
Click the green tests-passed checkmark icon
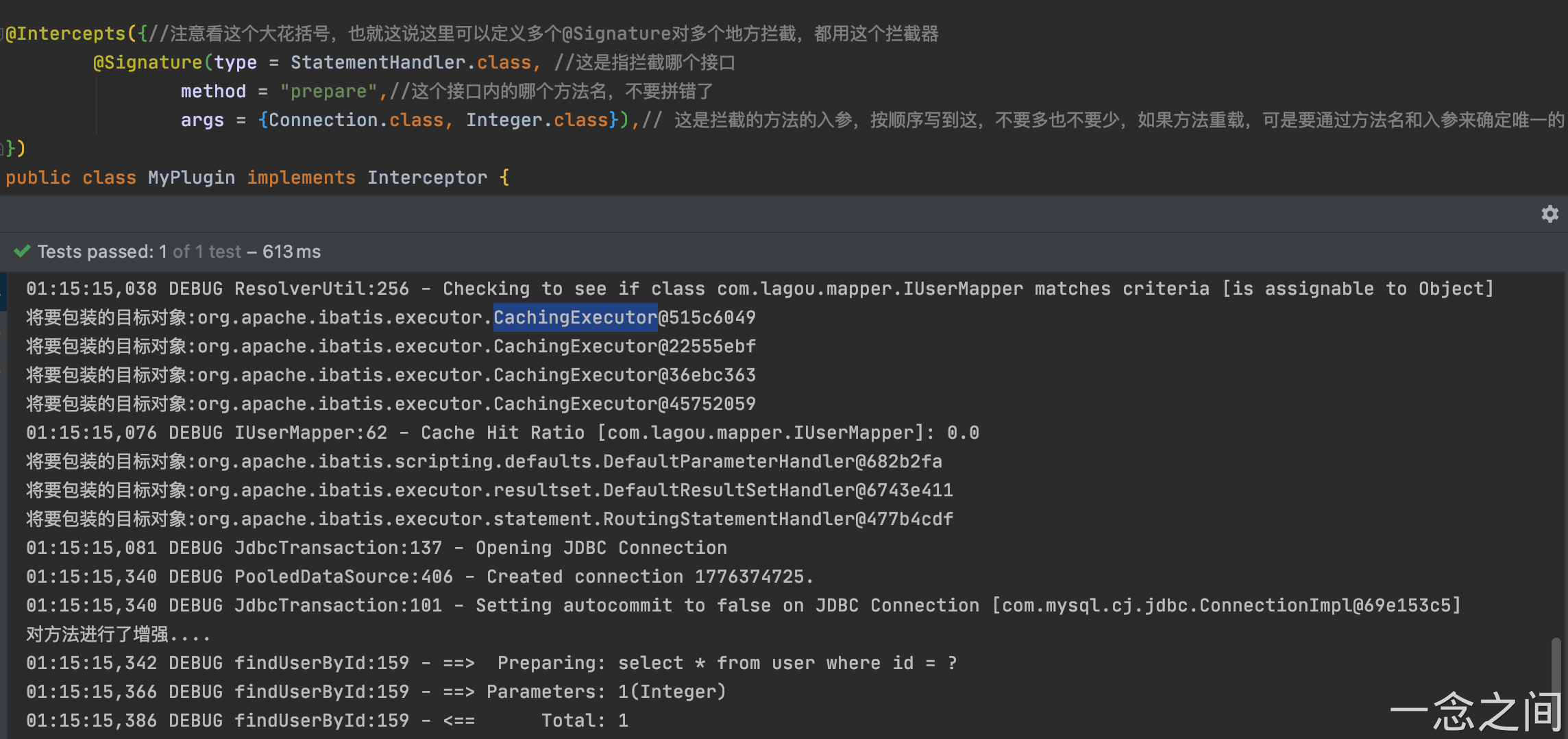(x=22, y=252)
